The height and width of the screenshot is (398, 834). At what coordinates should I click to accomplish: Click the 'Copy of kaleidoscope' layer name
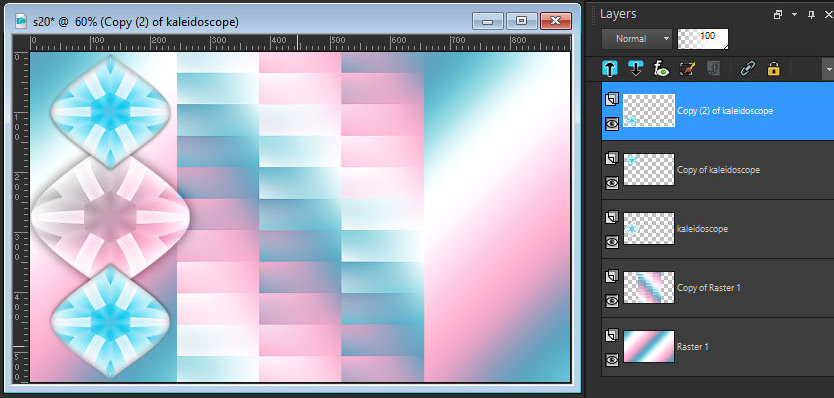tap(718, 170)
